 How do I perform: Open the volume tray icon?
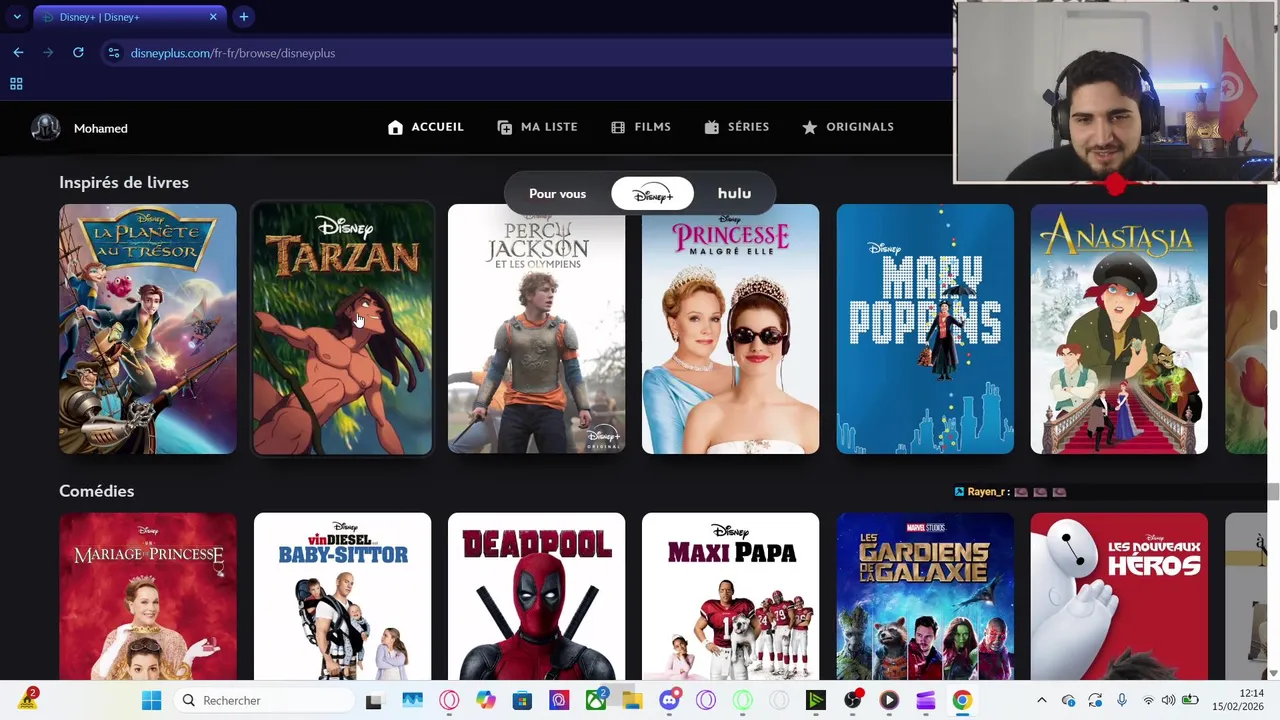[1168, 701]
